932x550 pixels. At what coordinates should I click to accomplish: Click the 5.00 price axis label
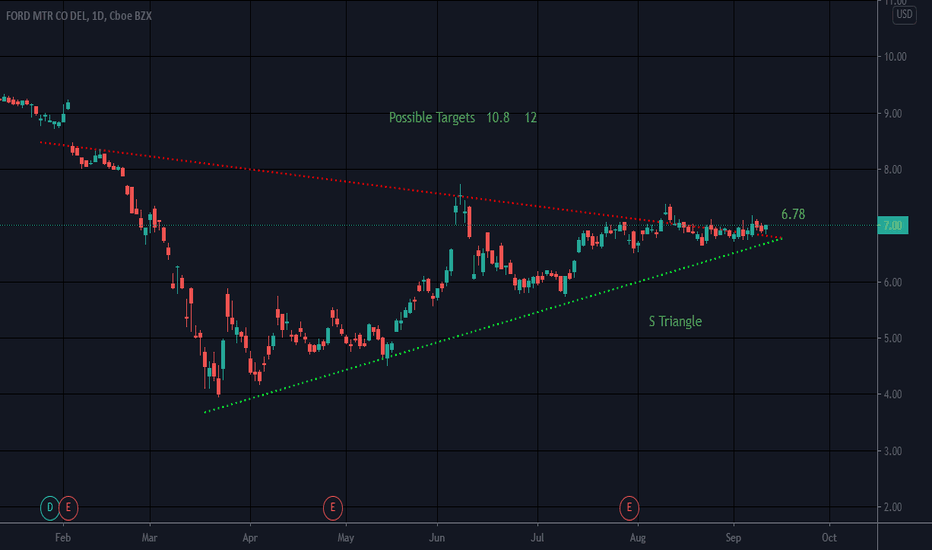tap(893, 338)
